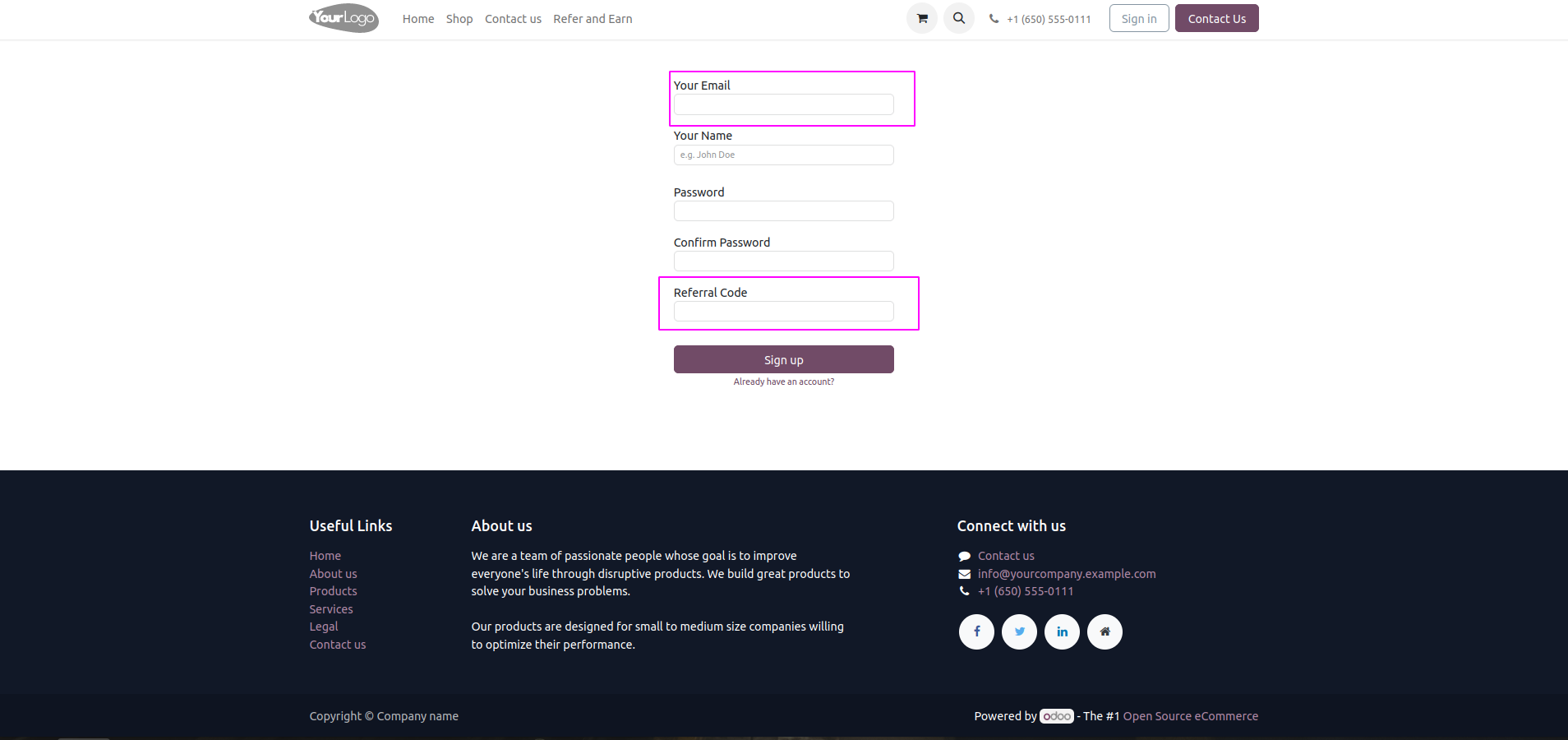The width and height of the screenshot is (1568, 740).
Task: Open the Twitter social icon
Action: 1019,631
